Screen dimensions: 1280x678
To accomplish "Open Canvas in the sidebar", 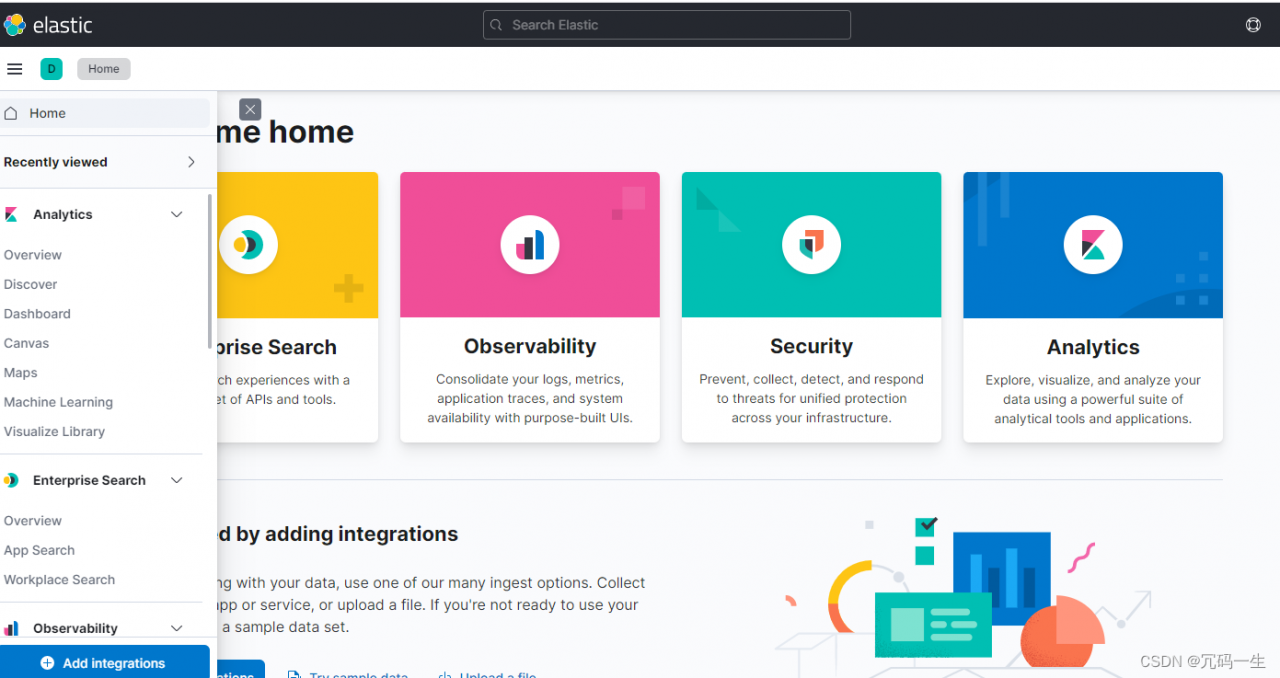I will pyautogui.click(x=26, y=343).
